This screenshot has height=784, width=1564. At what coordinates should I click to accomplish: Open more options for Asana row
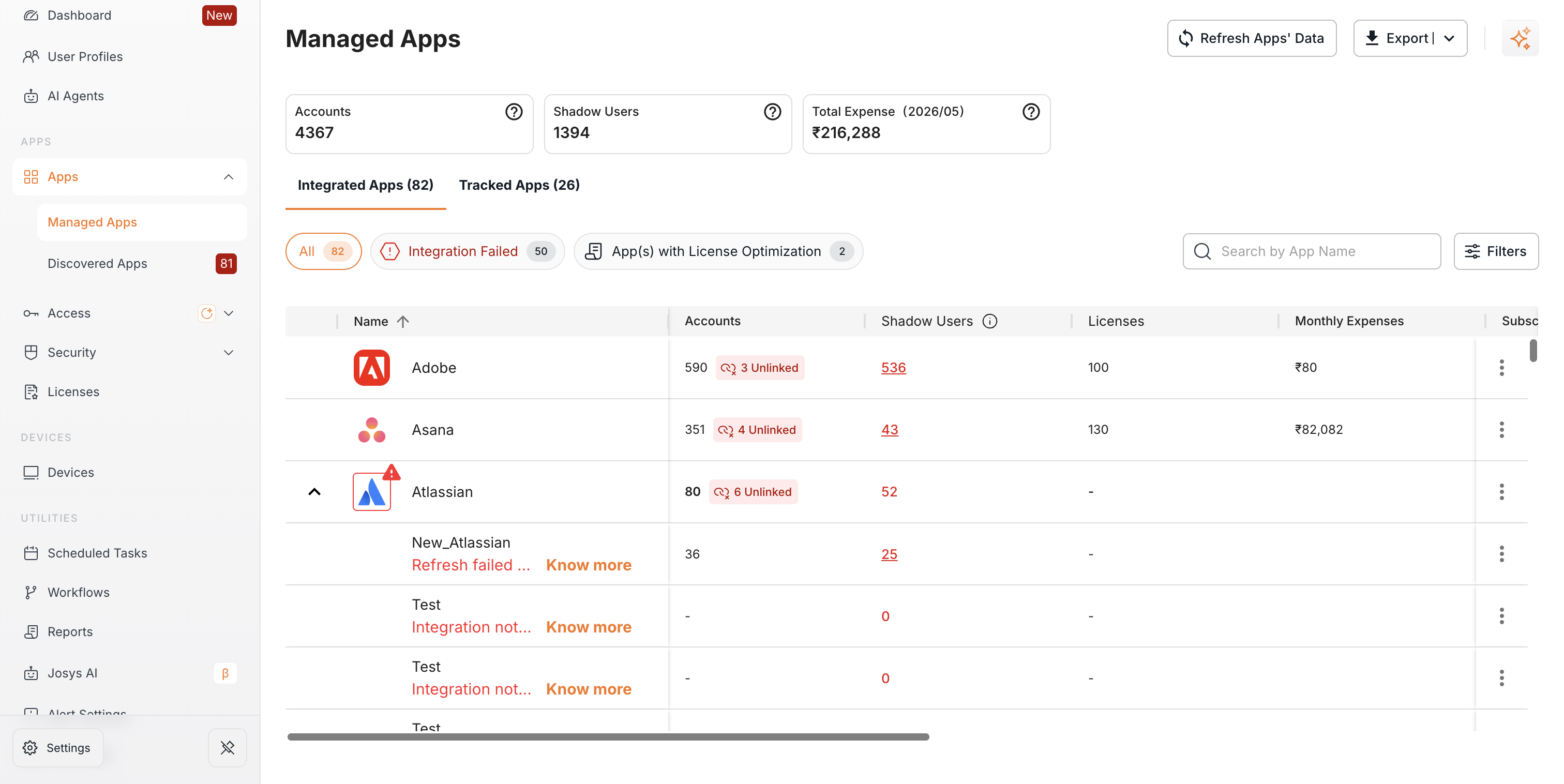click(1502, 430)
